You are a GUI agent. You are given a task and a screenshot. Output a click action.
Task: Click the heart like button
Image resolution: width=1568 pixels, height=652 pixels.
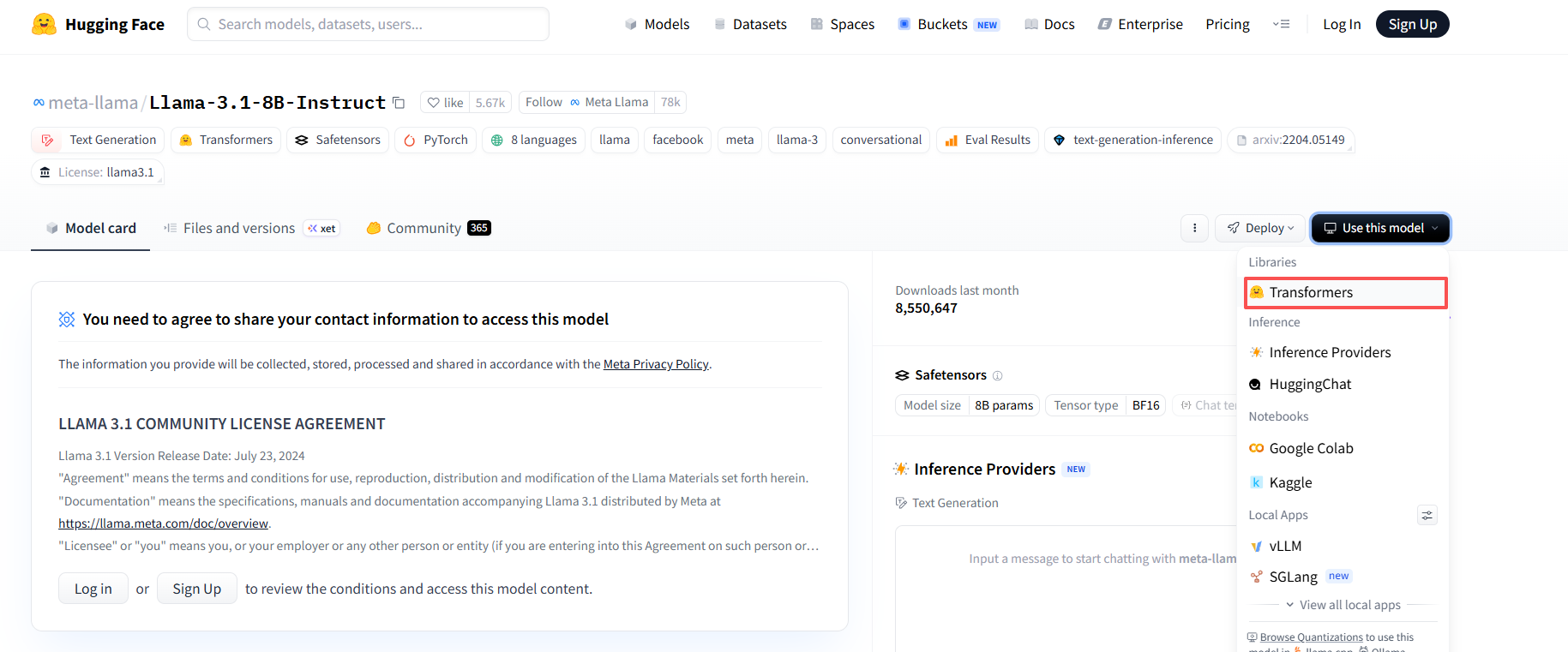(445, 103)
